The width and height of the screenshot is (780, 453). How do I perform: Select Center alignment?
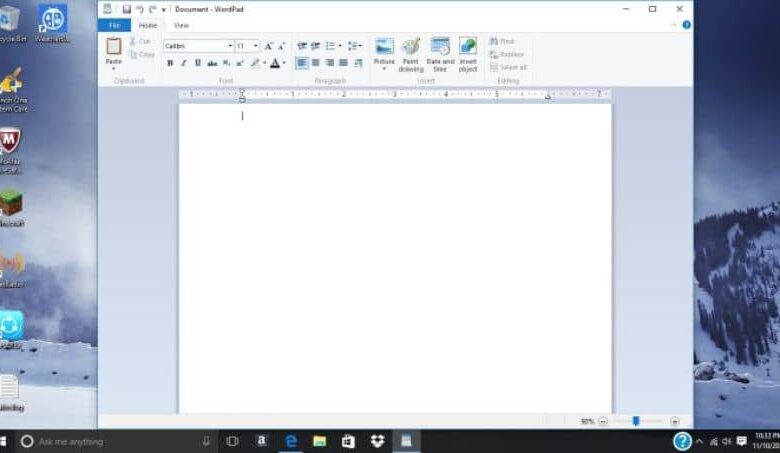pos(315,63)
